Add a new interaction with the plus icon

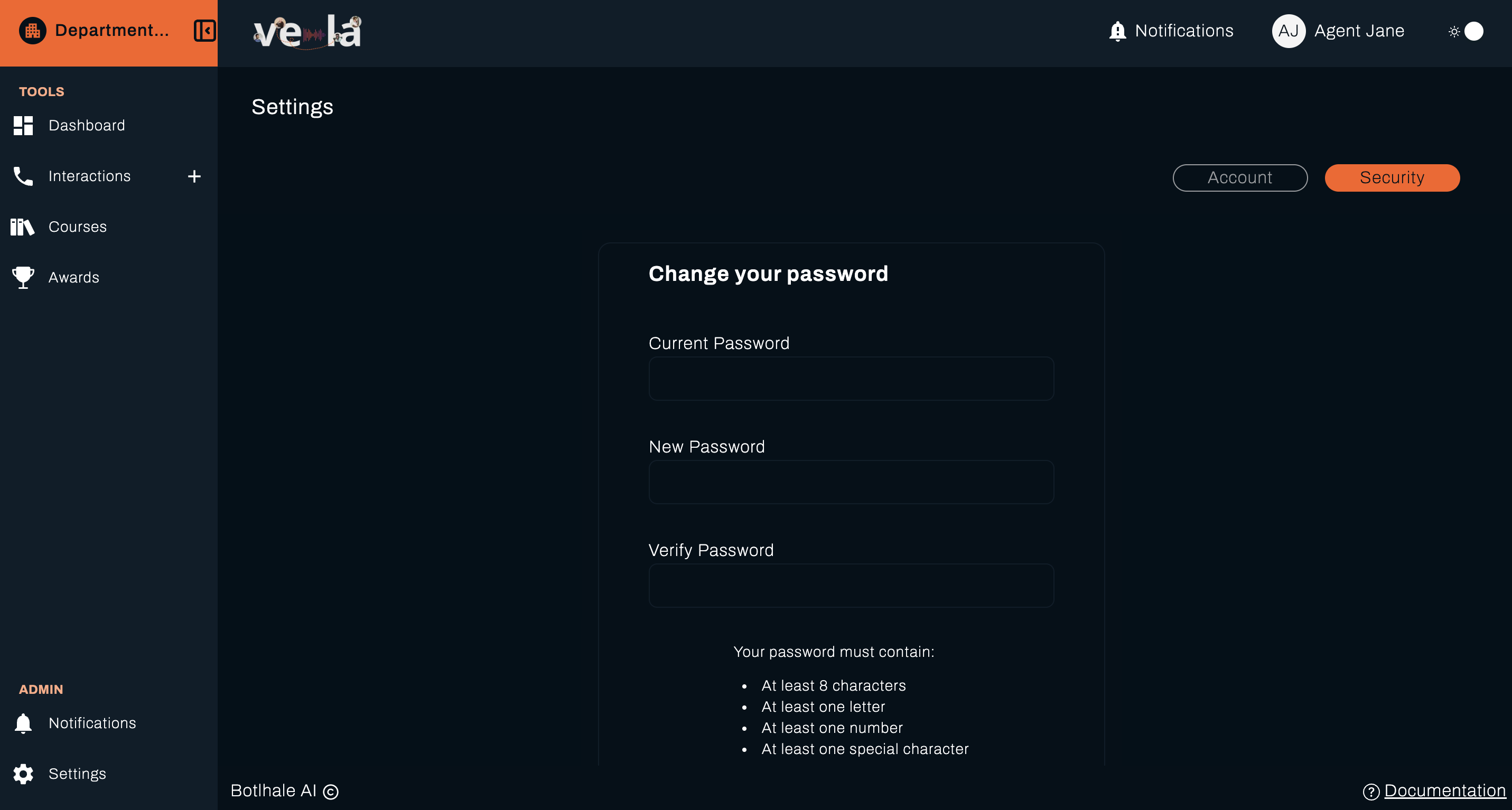coord(194,175)
